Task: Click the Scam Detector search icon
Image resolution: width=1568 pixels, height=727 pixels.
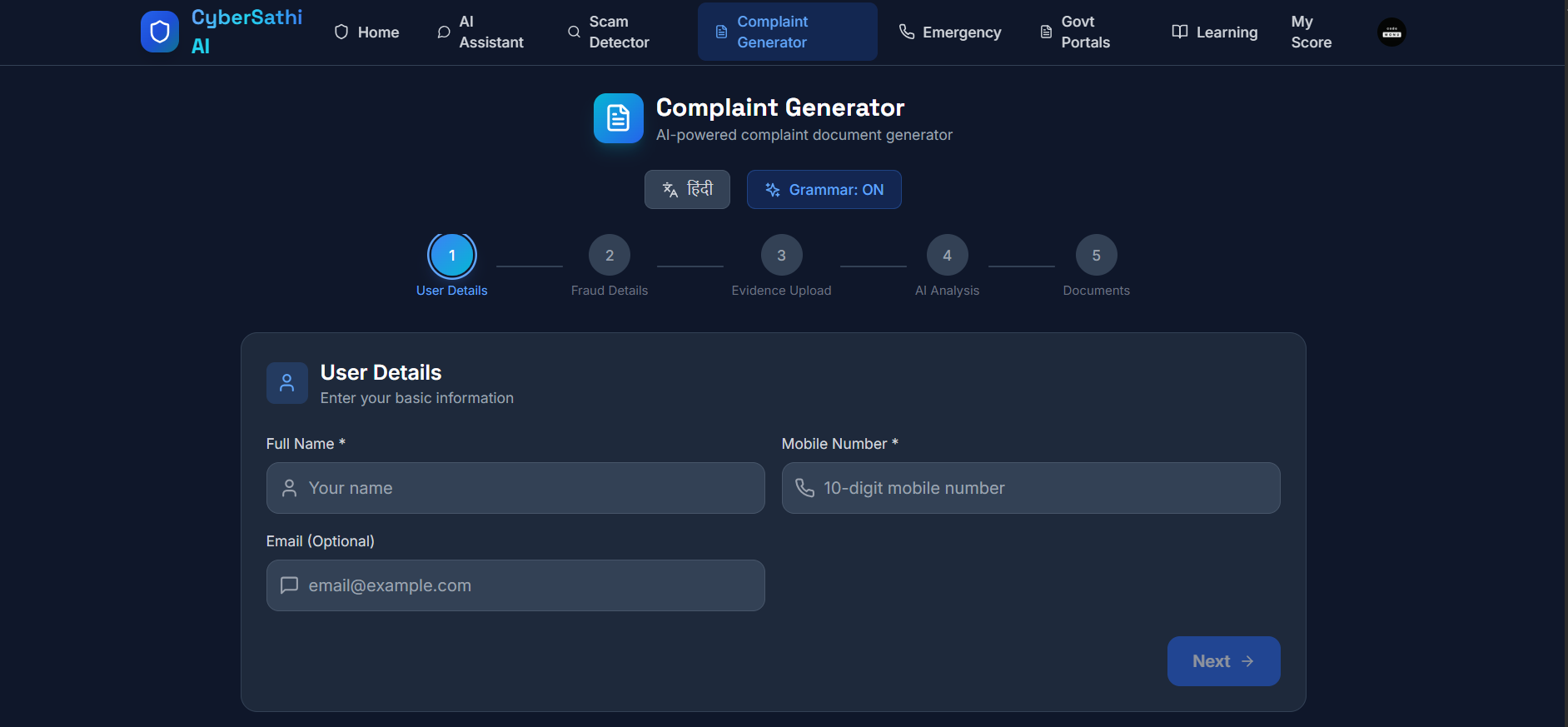Action: tap(574, 32)
